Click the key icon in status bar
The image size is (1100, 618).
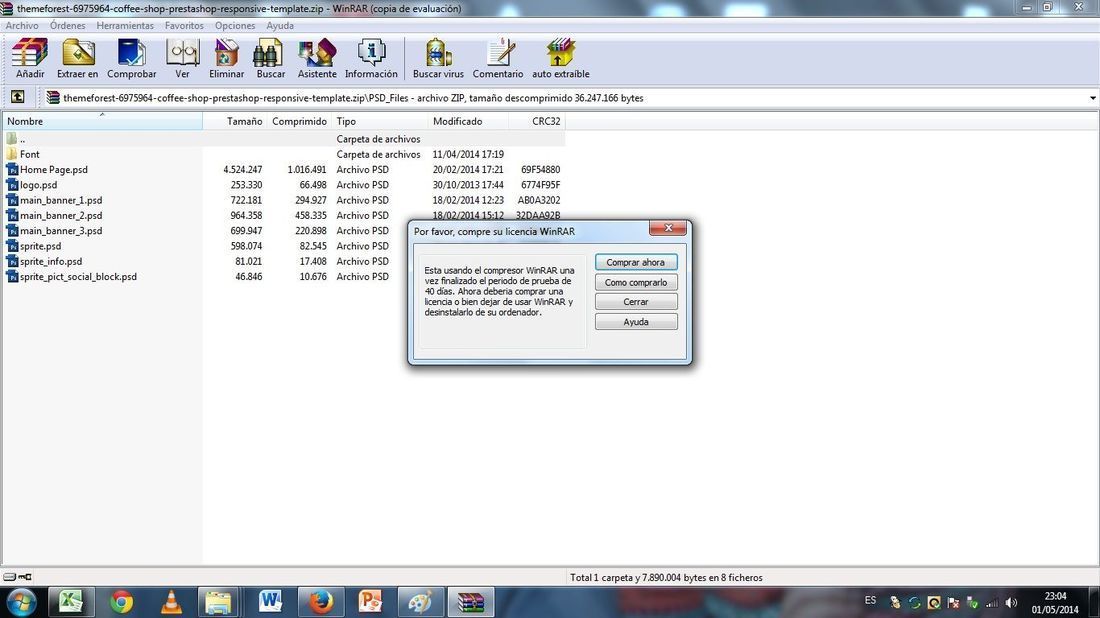[x=25, y=577]
